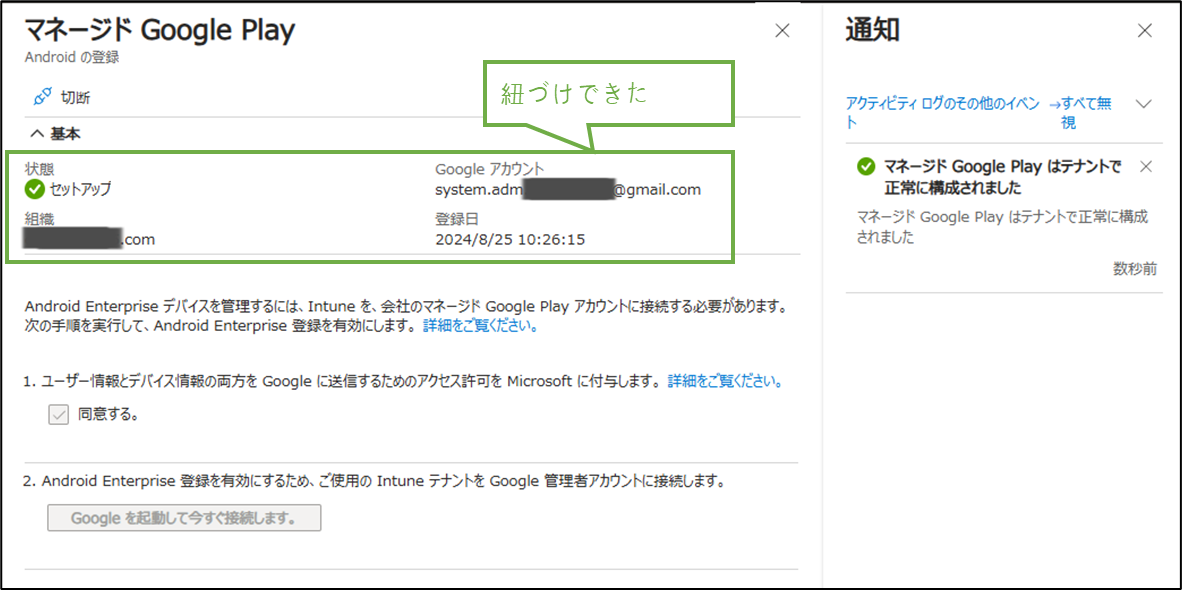Click the registration date 2024/8/25 10:26:15

[x=510, y=240]
